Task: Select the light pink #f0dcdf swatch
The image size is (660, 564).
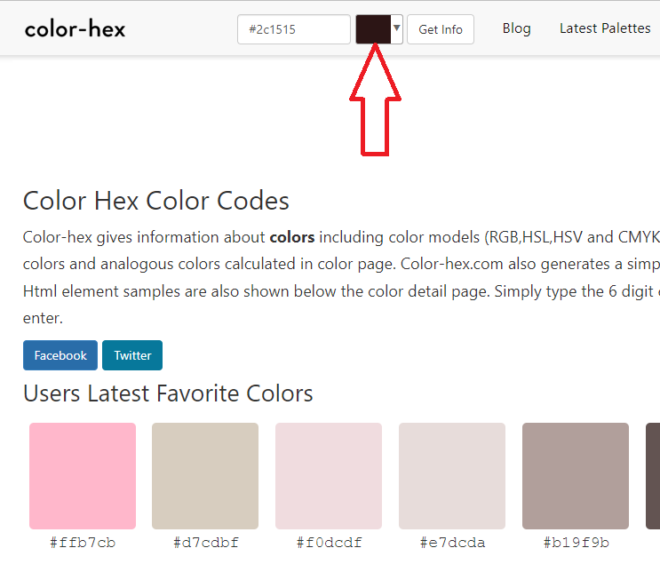Action: [x=328, y=476]
